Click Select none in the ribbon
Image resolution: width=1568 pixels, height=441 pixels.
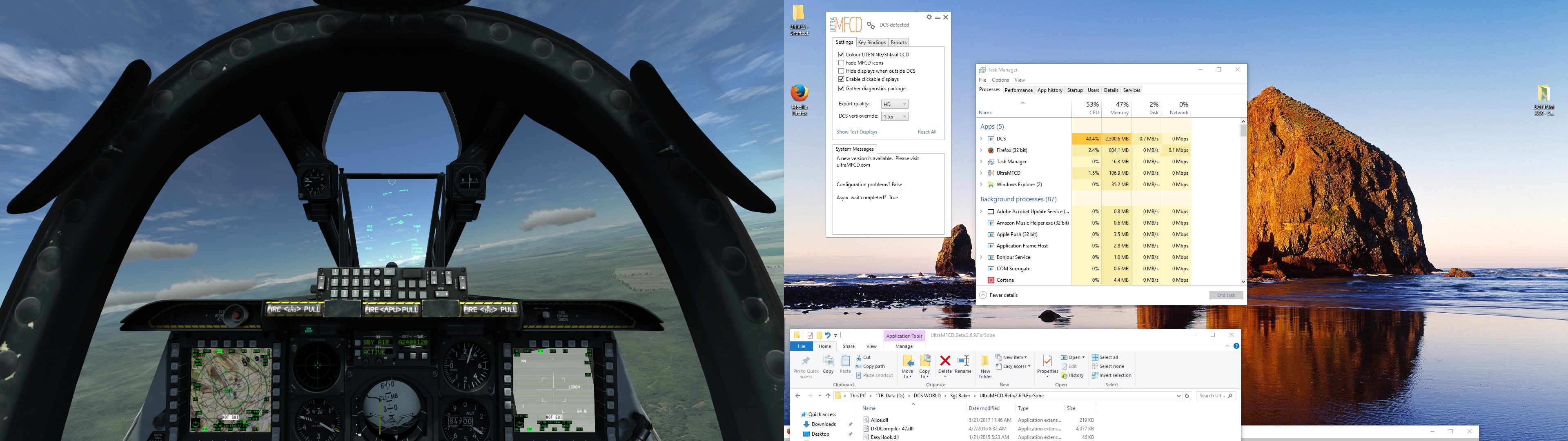click(x=1108, y=367)
